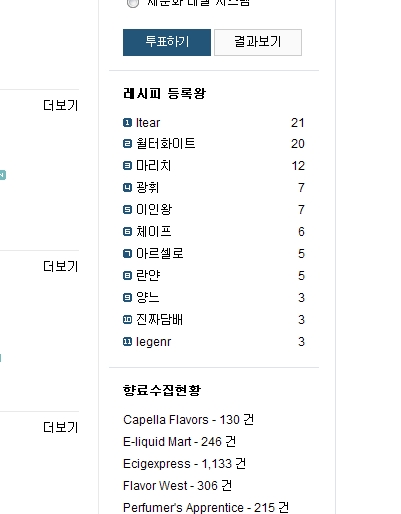Open the middle 더보기 link
The image size is (401, 514).
(61, 266)
